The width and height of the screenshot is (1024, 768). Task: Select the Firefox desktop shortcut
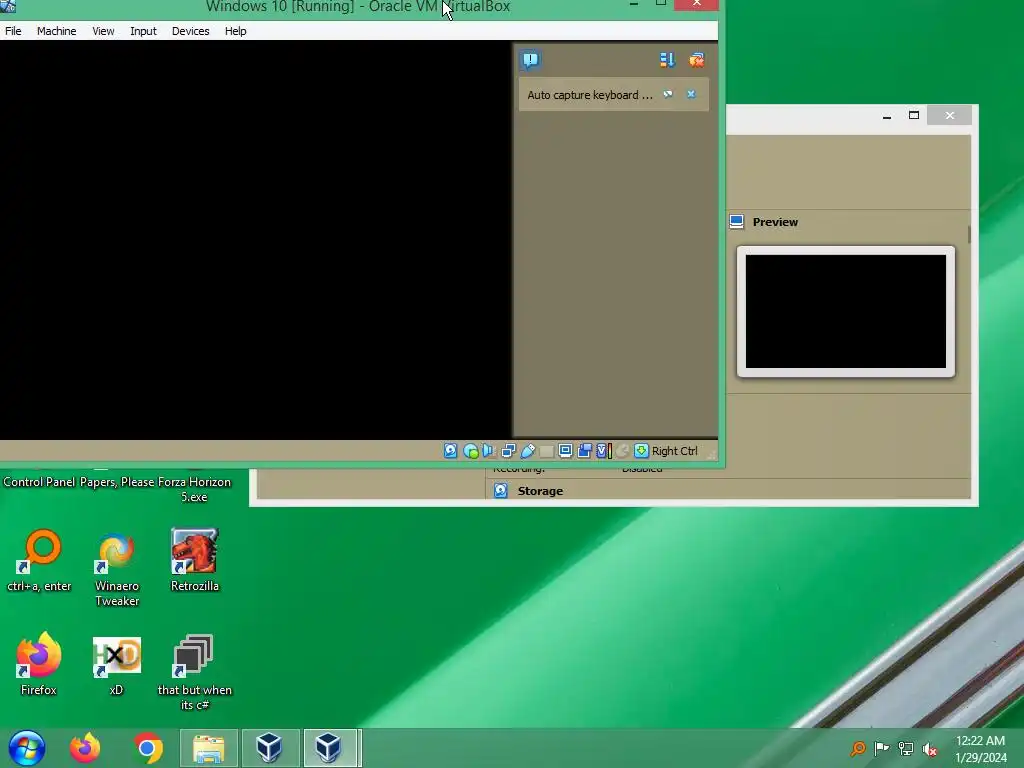(x=39, y=664)
